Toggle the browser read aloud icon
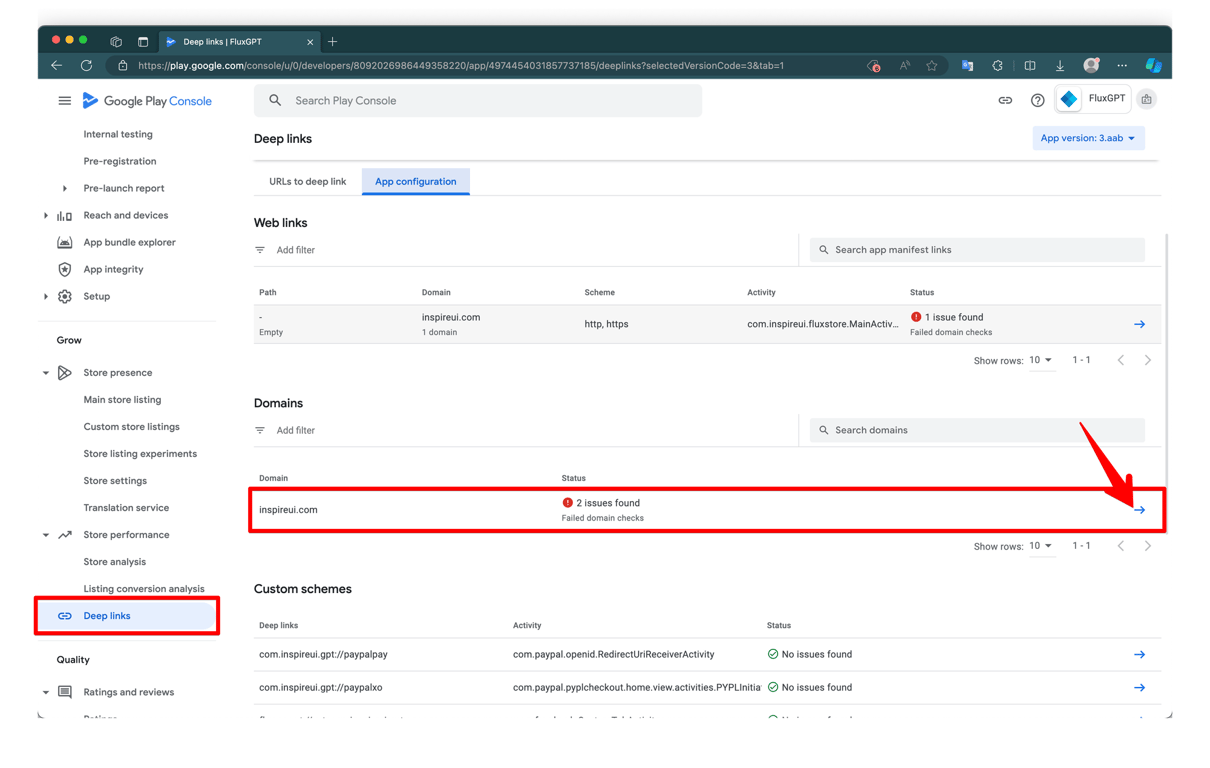This screenshot has height=768, width=1210. (904, 66)
